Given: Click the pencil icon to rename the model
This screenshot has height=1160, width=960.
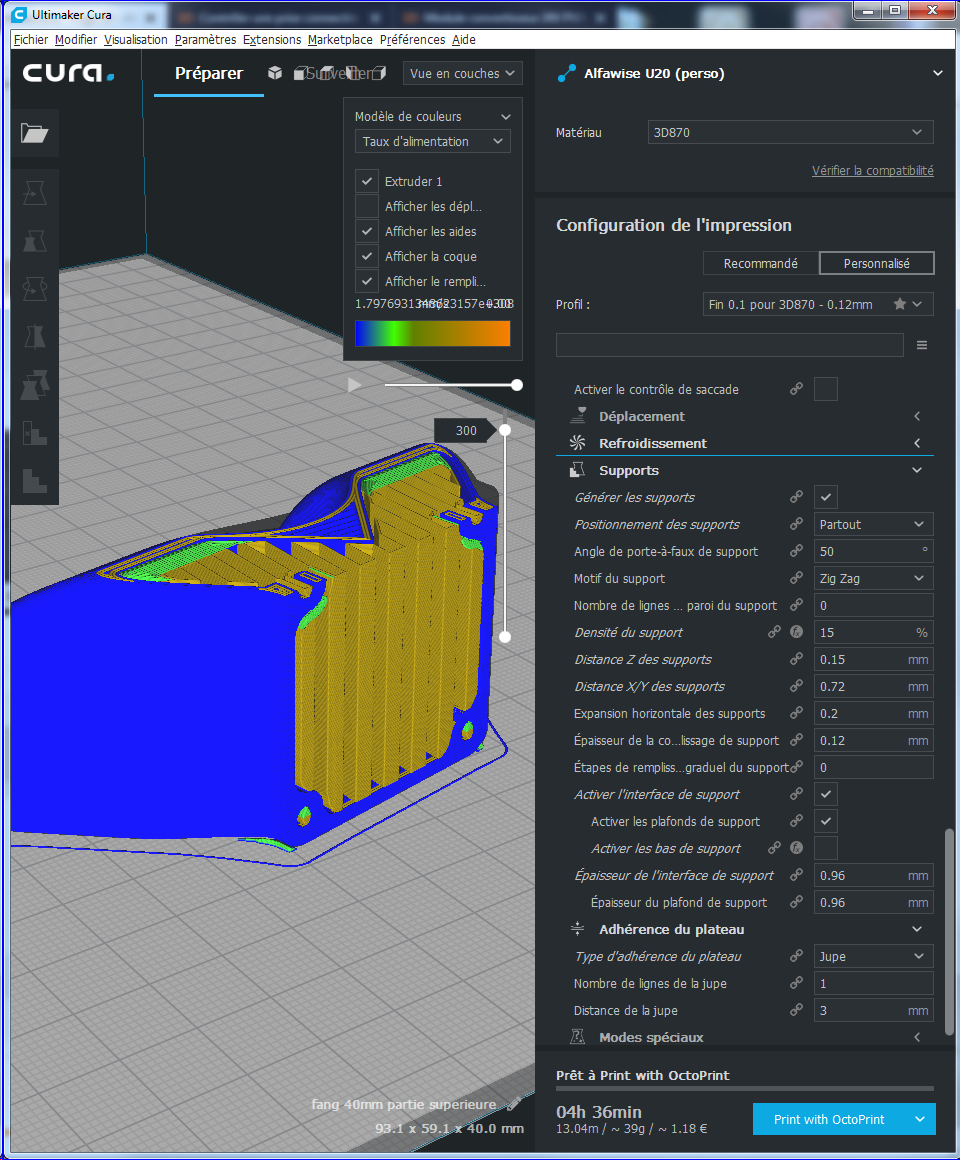Looking at the screenshot, I should (x=513, y=1105).
